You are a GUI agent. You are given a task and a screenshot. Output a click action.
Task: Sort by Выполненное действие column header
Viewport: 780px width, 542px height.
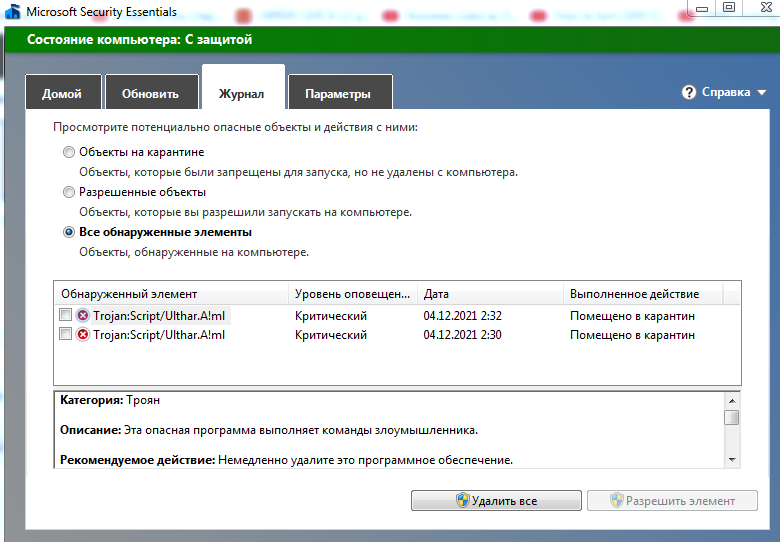click(x=643, y=294)
